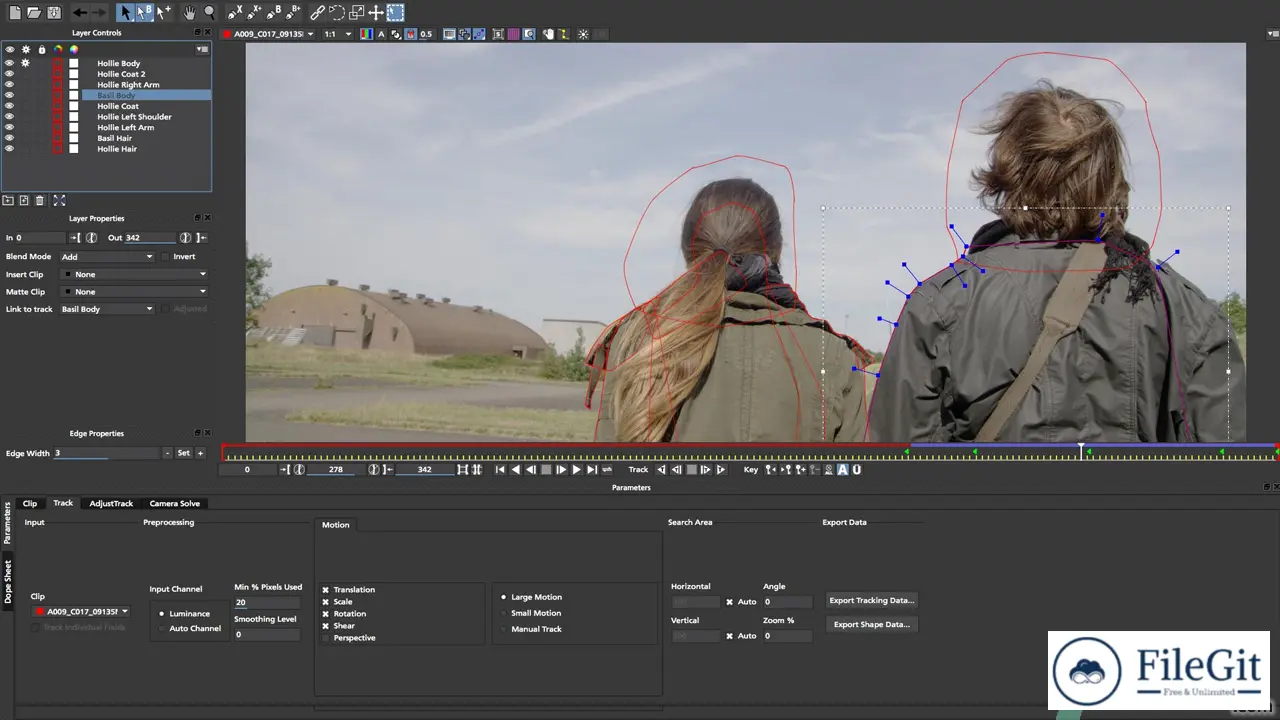
Task: Toggle visibility of the Hollie Hair layer
Action: click(x=10, y=149)
